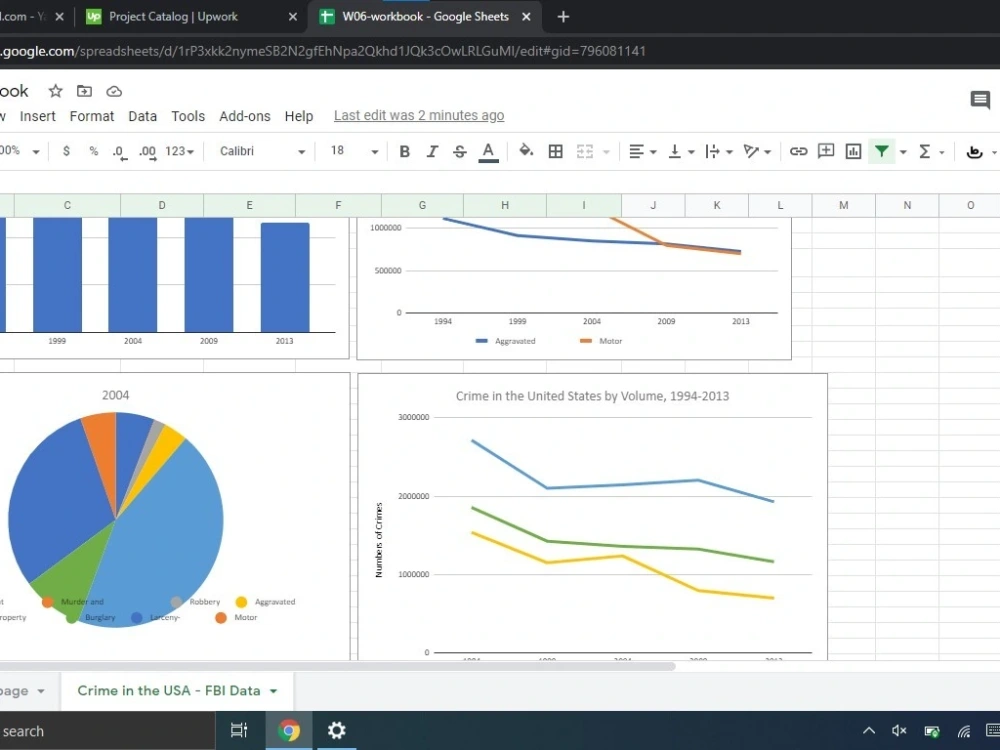Insert a chart
1000x750 pixels.
click(x=853, y=151)
